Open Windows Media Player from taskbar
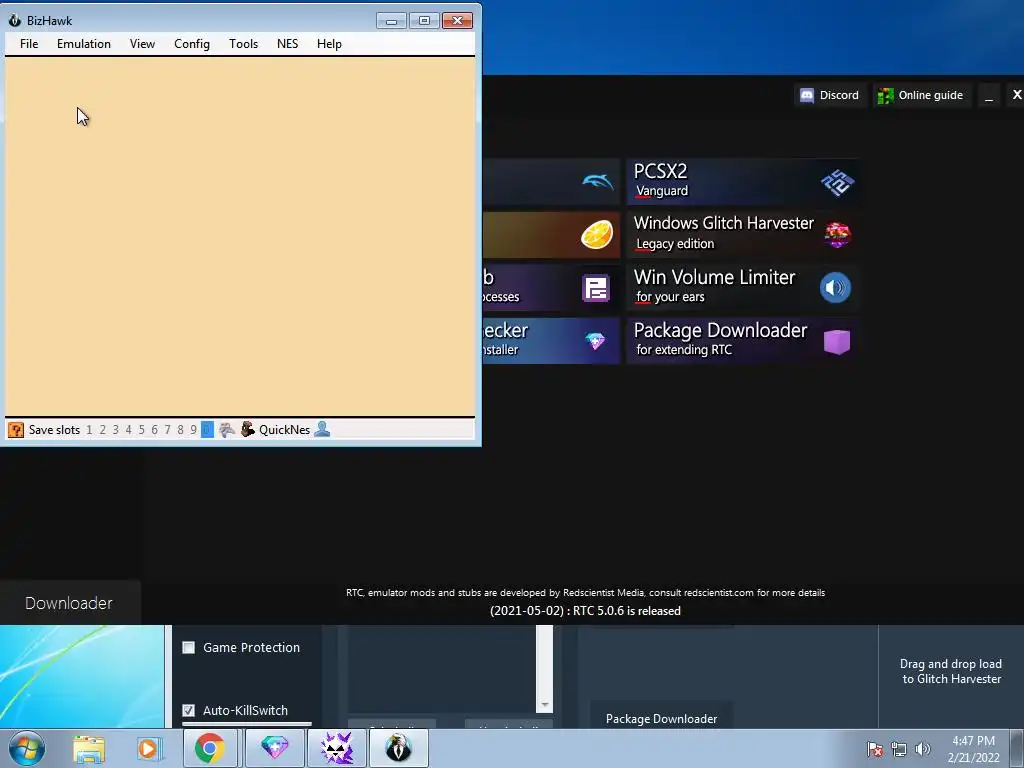Image resolution: width=1024 pixels, height=768 pixels. (x=148, y=748)
